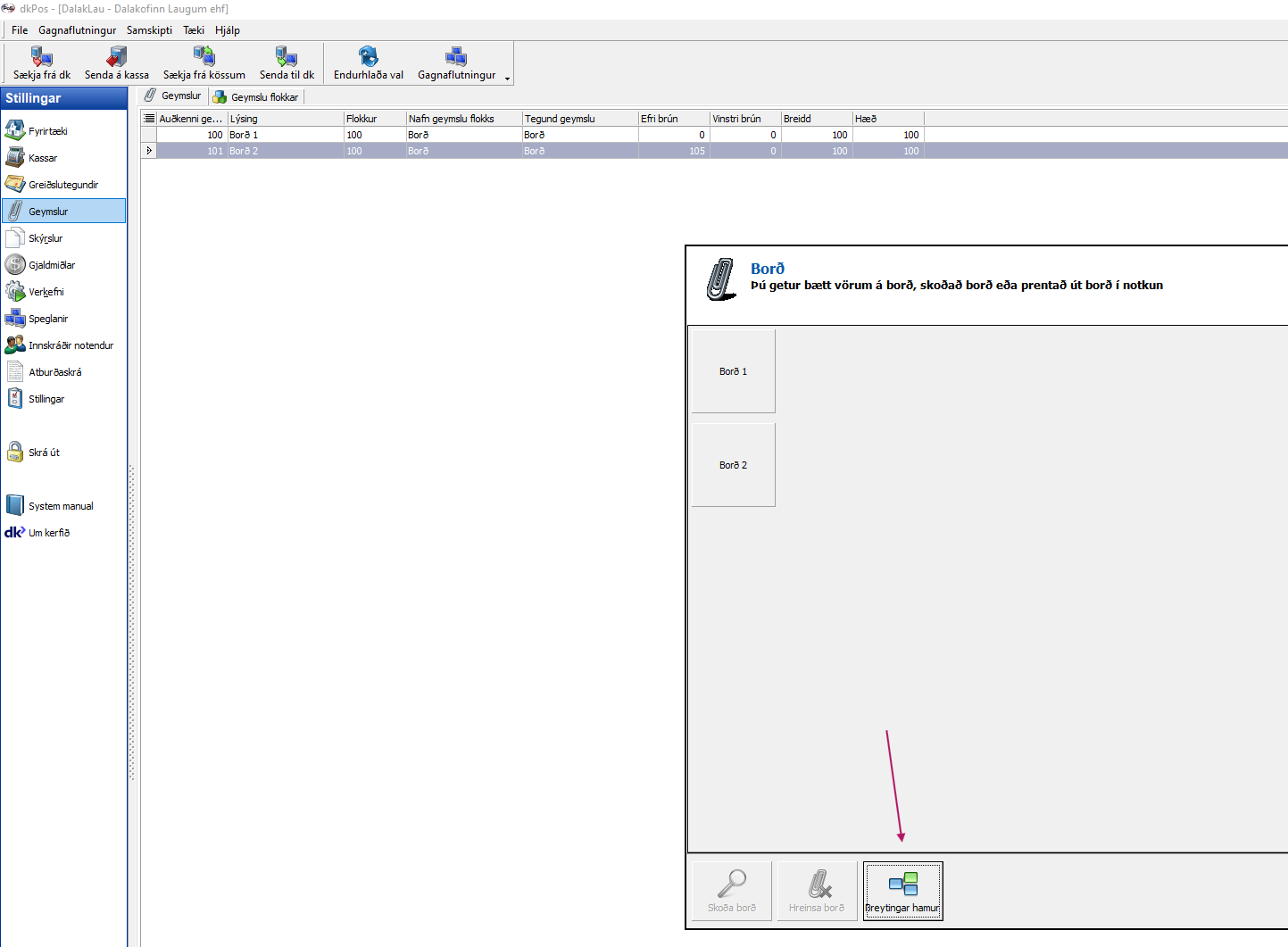Screen dimensions: 1288x947
Task: Select Kassar in the sidebar
Action: (42, 158)
